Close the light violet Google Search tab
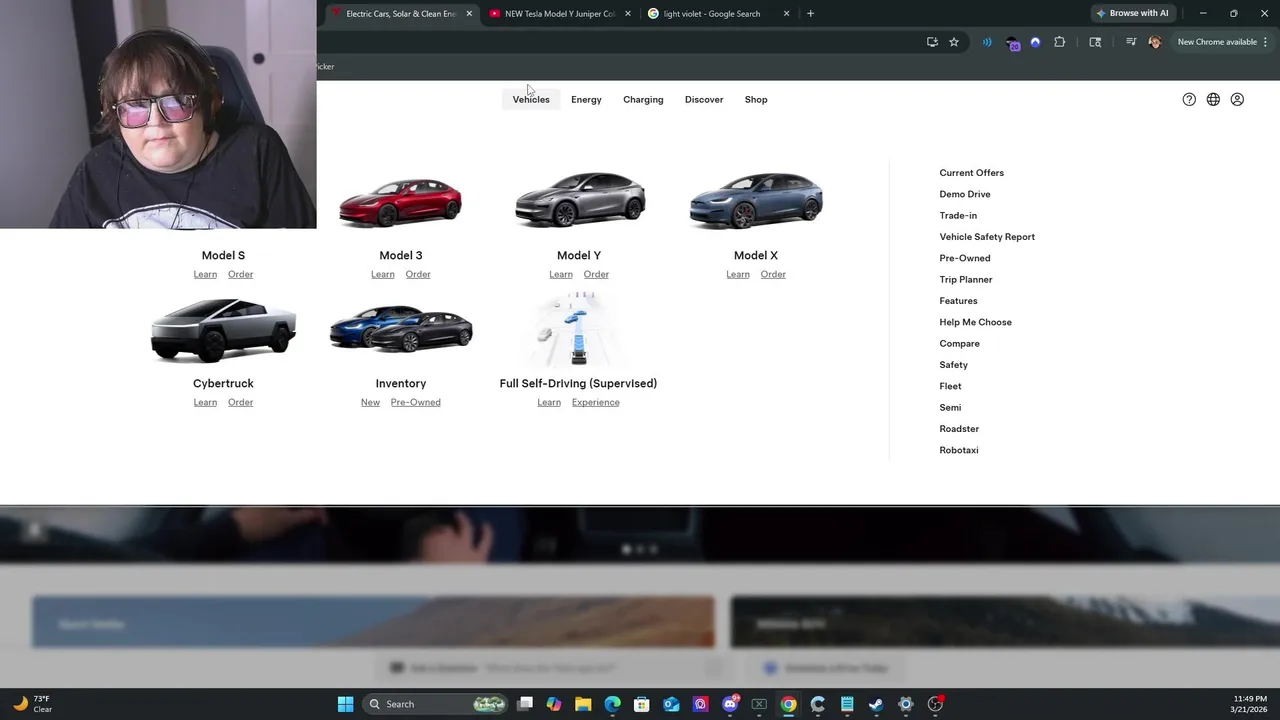This screenshot has height=720, width=1280. tap(786, 14)
